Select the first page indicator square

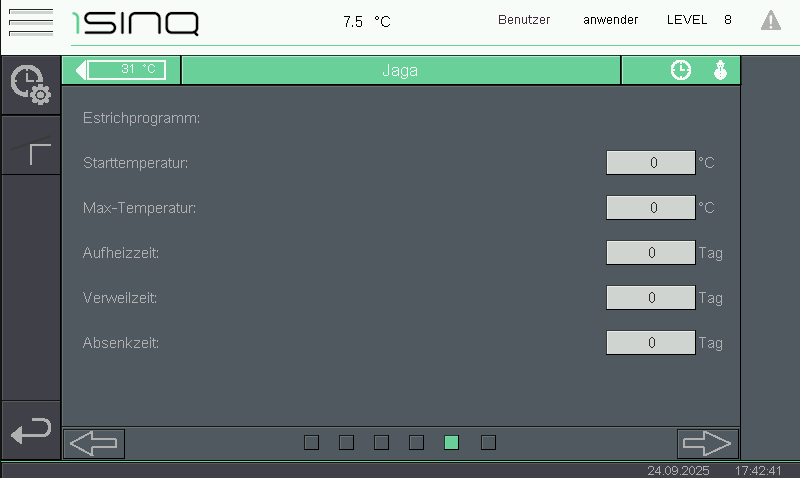coord(311,442)
